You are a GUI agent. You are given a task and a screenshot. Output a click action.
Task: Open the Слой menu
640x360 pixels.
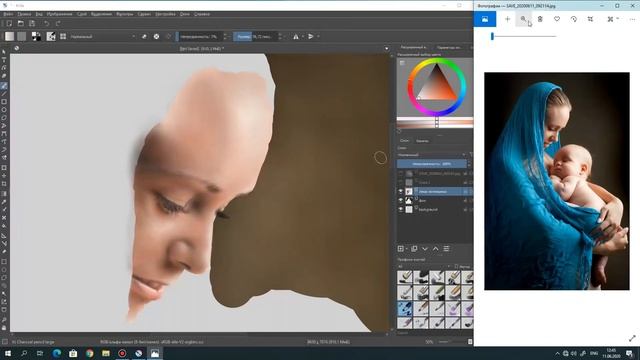82,14
